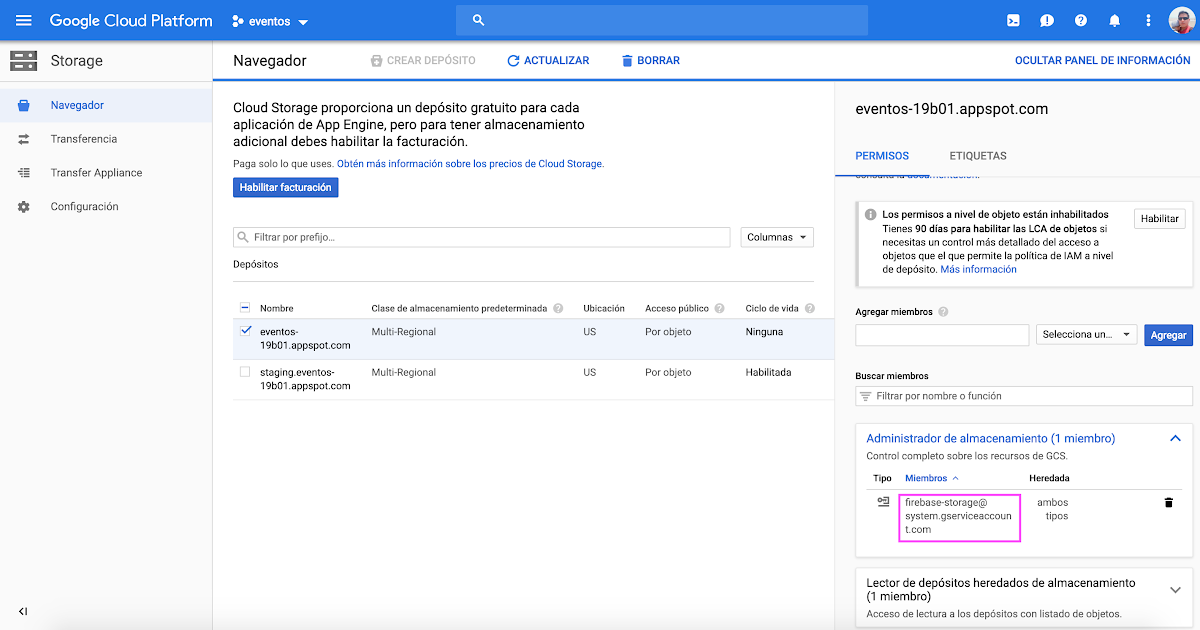Viewport: 1200px width, 630px height.
Task: Sort by the Miembros column header
Action: click(x=931, y=478)
